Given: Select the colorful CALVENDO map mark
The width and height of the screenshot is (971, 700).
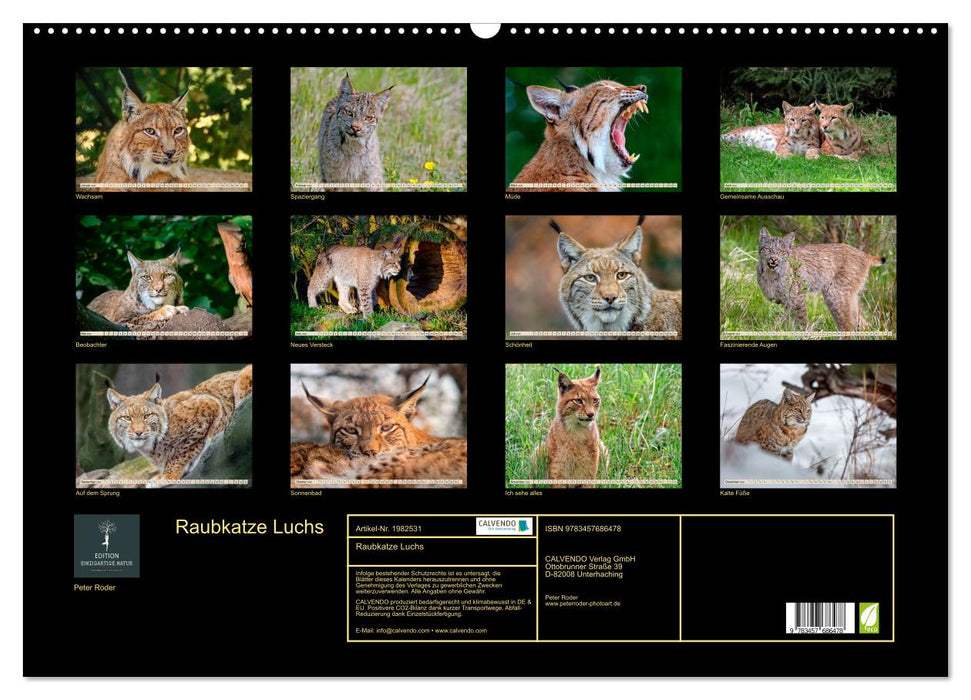Looking at the screenshot, I should pos(522,525).
